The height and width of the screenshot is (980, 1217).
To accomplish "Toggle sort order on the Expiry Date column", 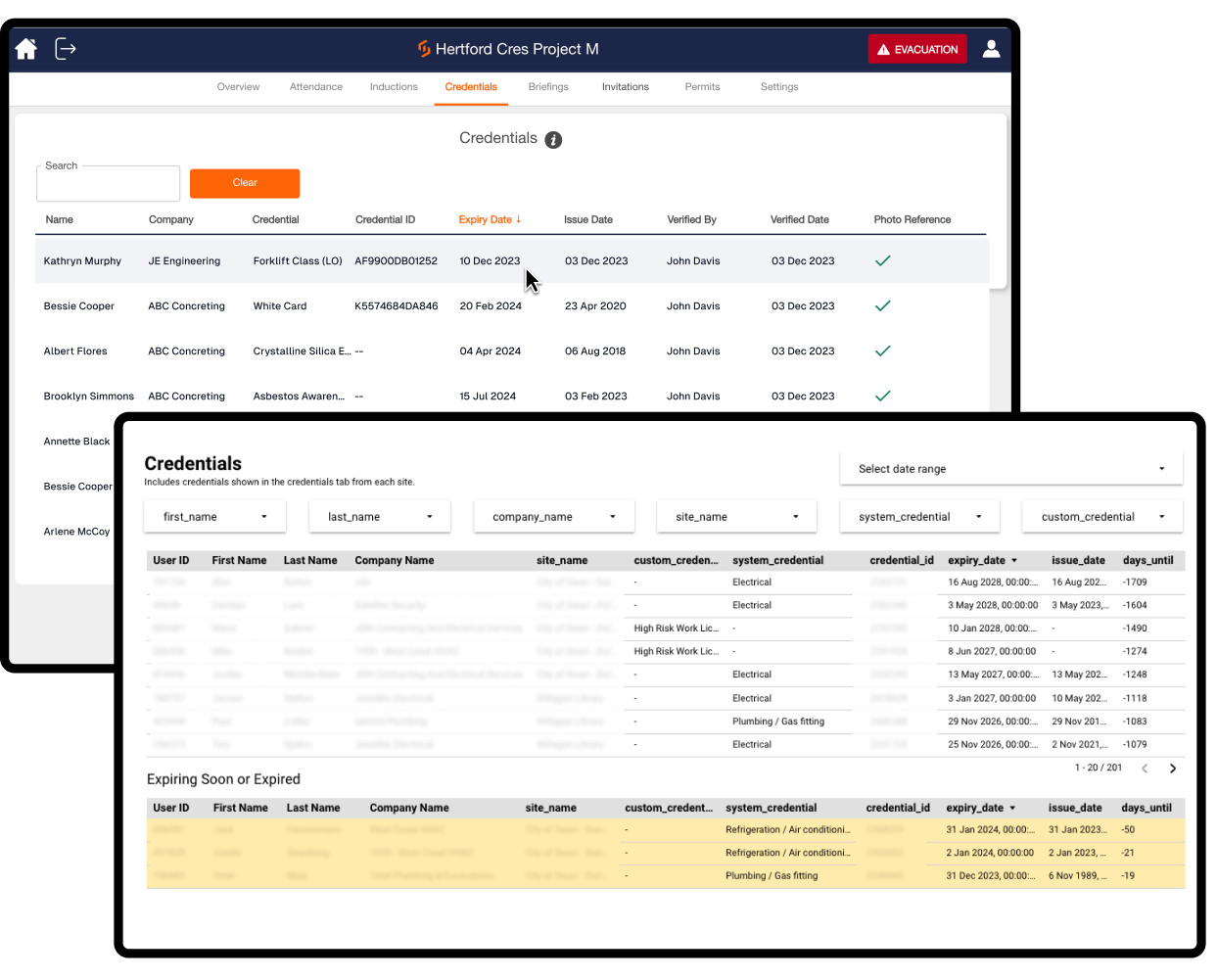I will pos(490,219).
